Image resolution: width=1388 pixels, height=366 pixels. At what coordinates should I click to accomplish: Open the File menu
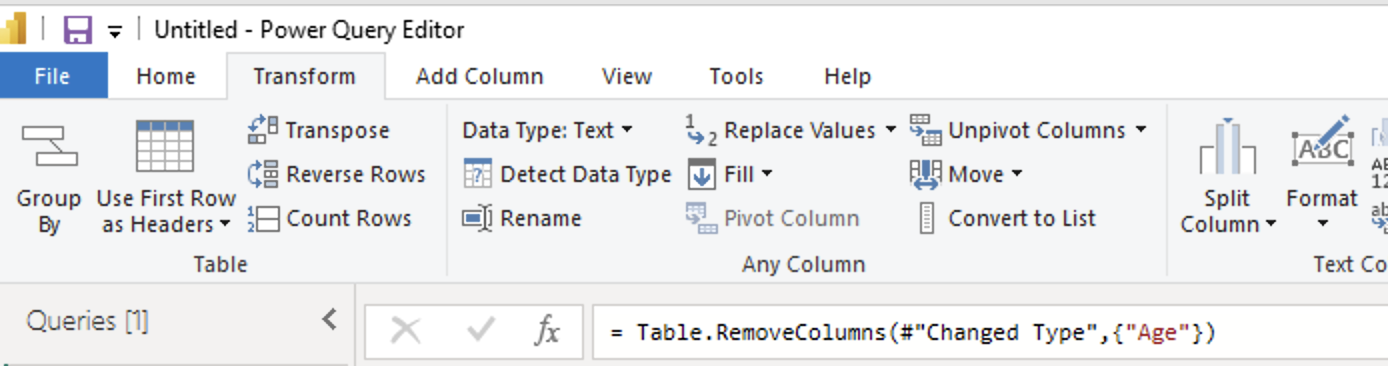(x=53, y=76)
